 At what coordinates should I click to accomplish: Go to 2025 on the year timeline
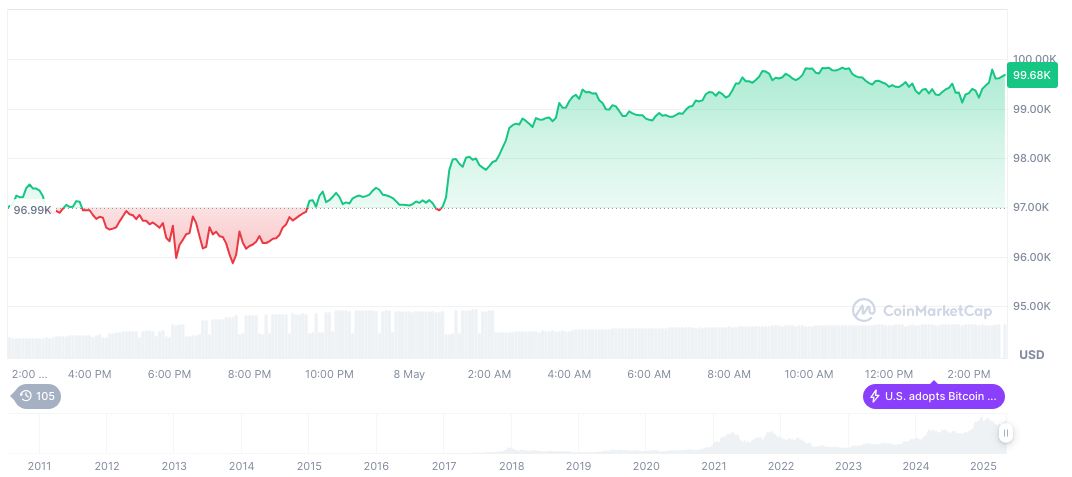(984, 466)
